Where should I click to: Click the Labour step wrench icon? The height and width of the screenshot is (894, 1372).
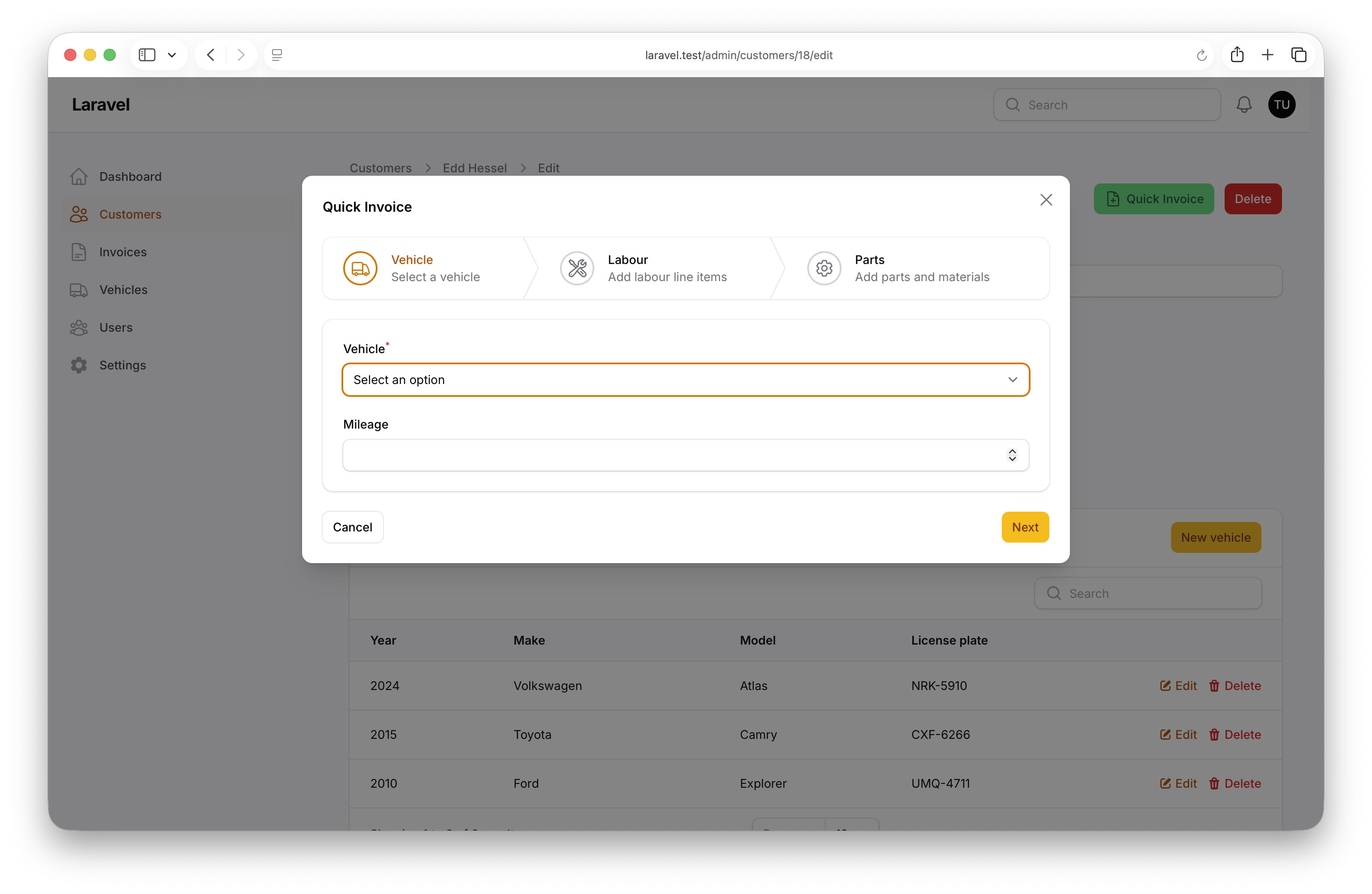pyautogui.click(x=576, y=268)
